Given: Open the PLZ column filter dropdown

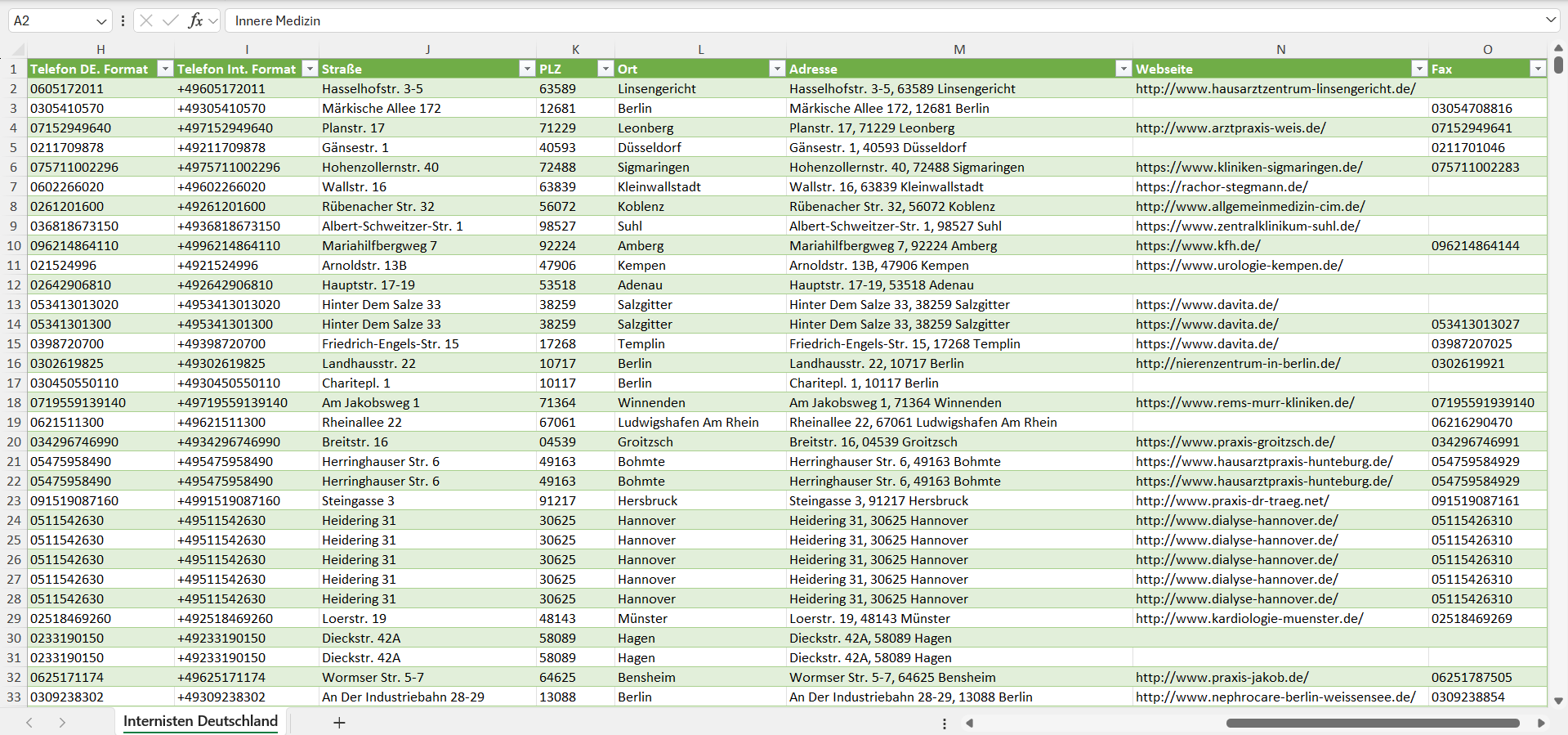Looking at the screenshot, I should pos(605,69).
